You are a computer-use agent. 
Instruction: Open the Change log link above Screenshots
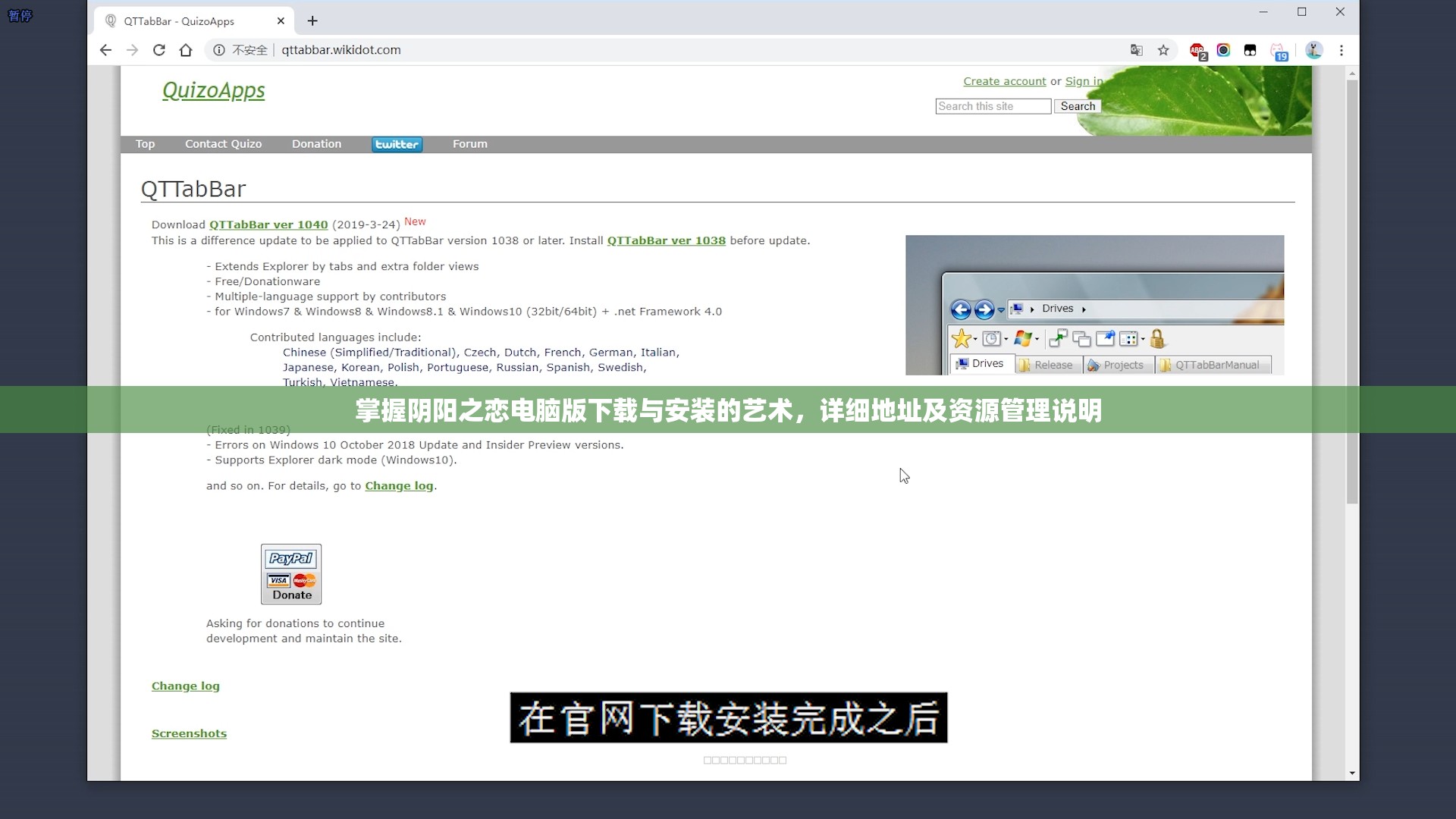[x=186, y=686]
